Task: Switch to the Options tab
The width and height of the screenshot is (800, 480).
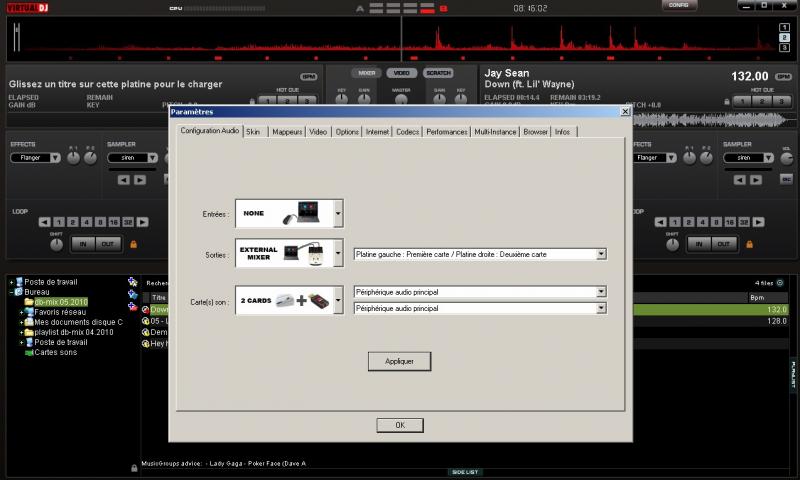Action: pyautogui.click(x=347, y=132)
